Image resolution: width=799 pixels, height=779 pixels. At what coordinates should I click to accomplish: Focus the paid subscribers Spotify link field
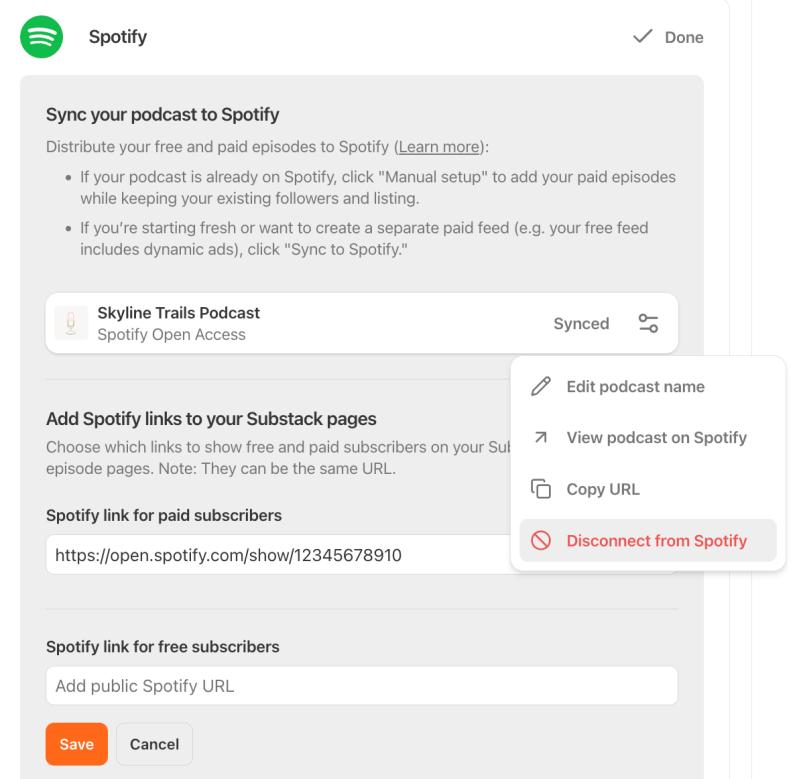(x=278, y=554)
